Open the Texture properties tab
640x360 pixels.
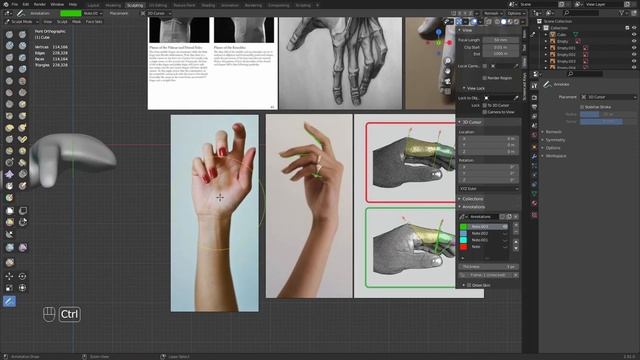tap(534, 215)
